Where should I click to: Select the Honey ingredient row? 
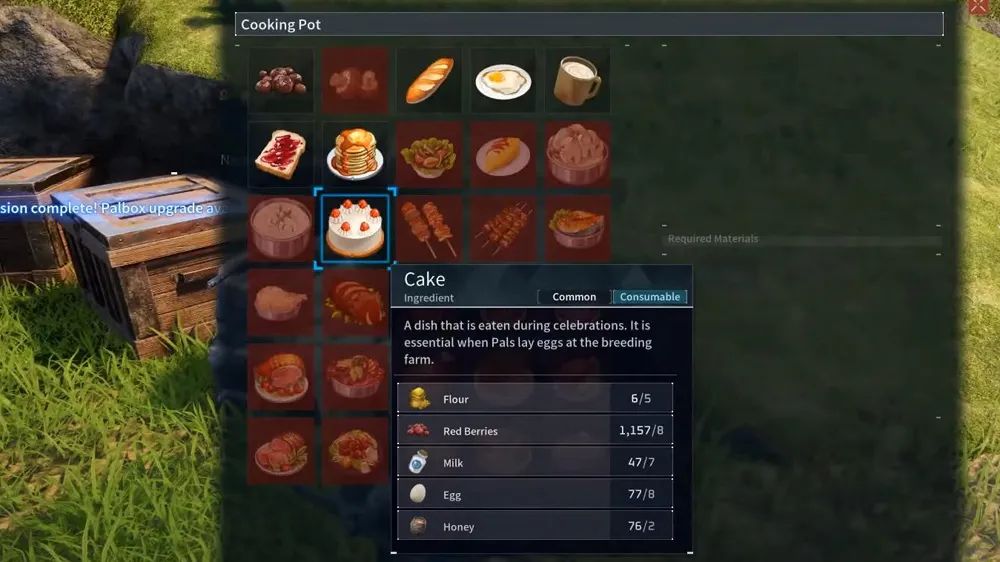(534, 526)
